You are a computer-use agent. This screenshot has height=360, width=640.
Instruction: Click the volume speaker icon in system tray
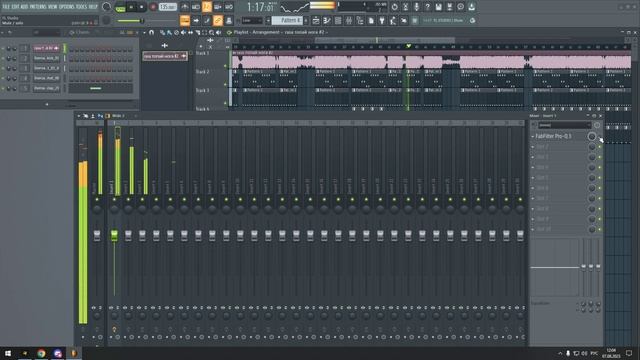click(584, 353)
